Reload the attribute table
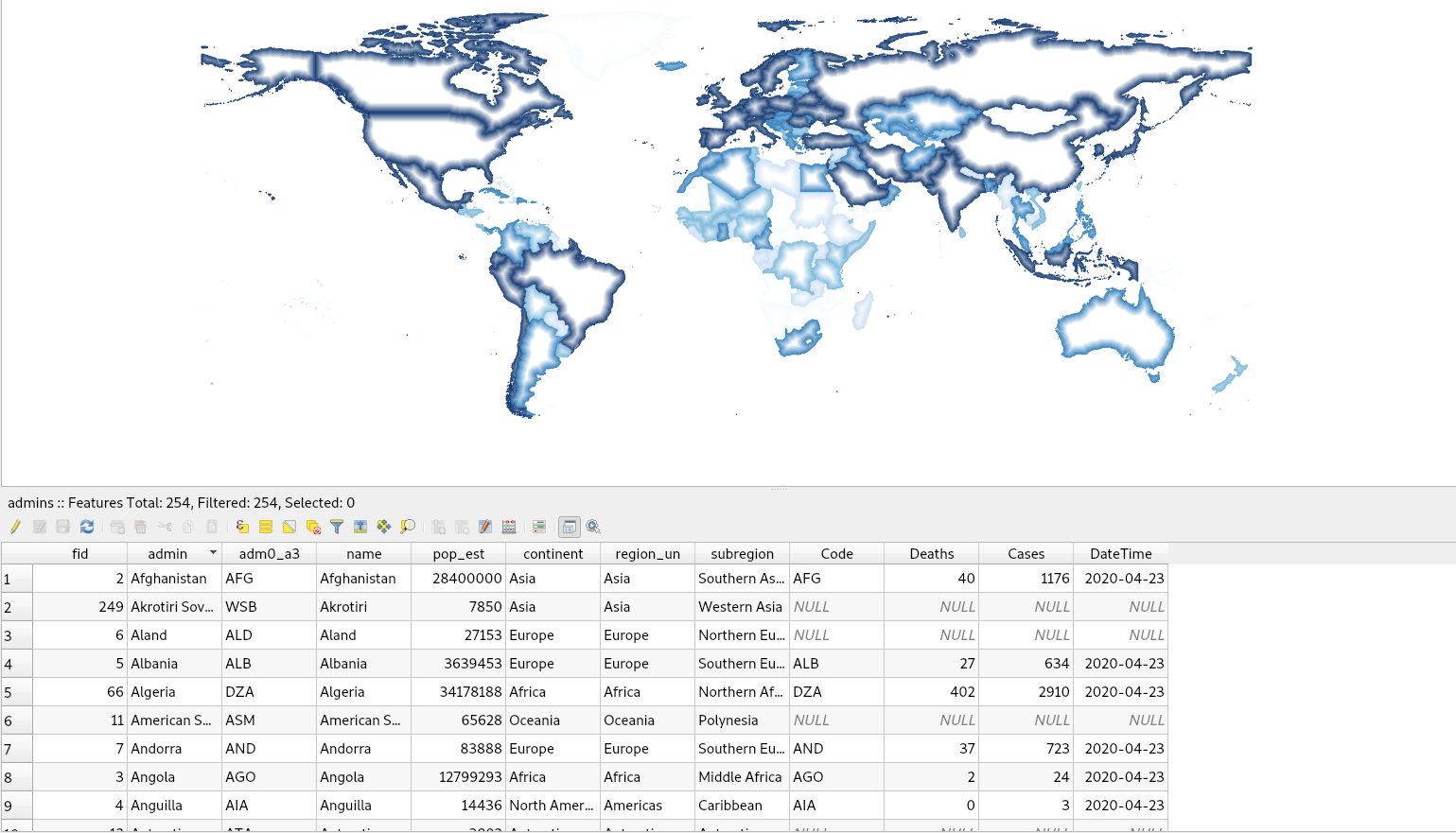The image size is (1456, 833). point(87,527)
